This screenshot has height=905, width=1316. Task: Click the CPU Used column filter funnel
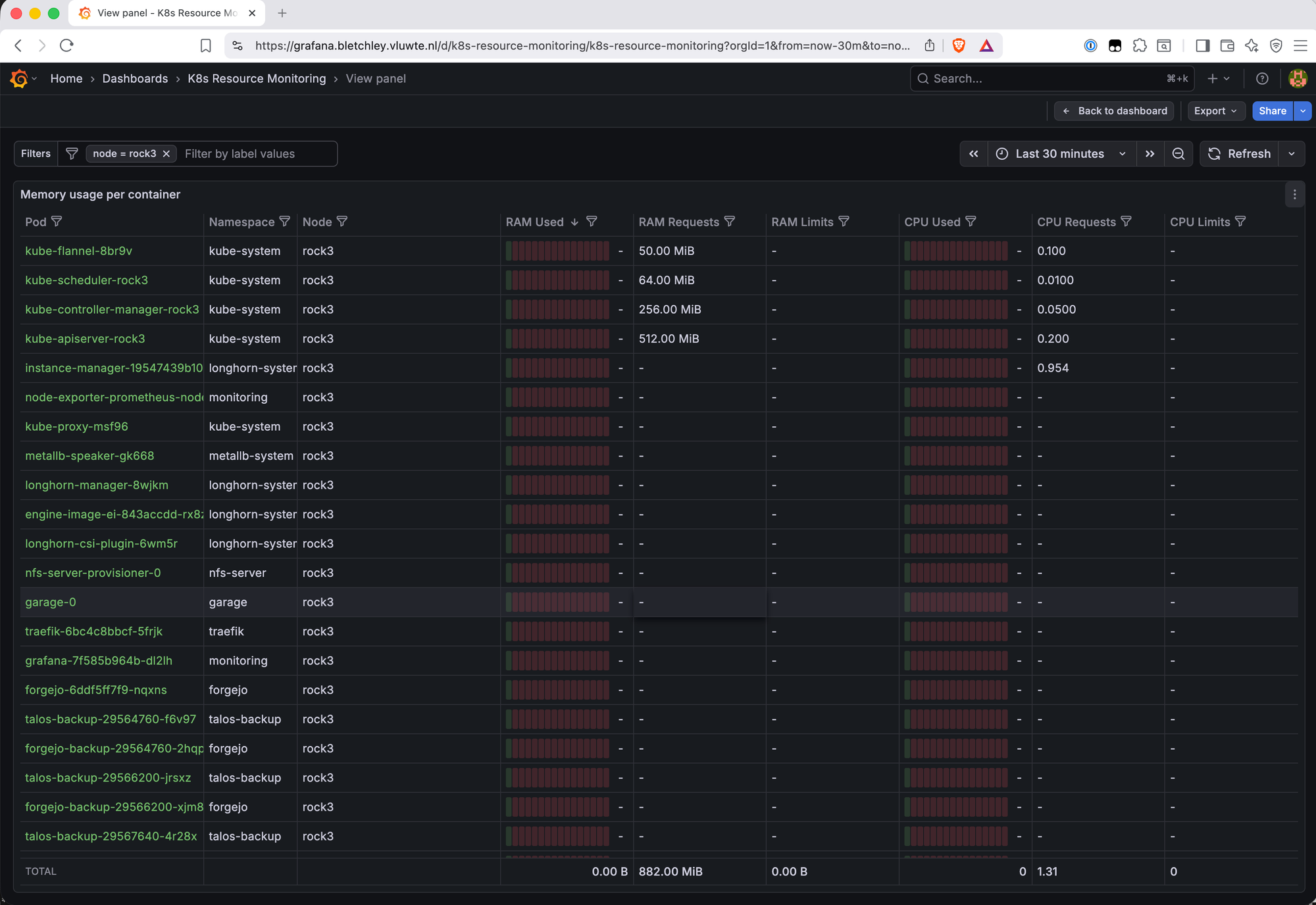[973, 222]
